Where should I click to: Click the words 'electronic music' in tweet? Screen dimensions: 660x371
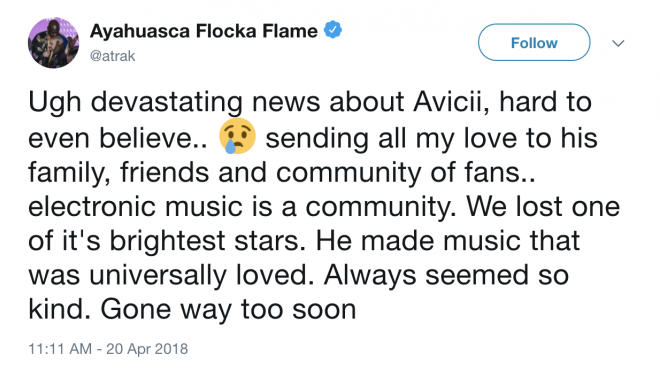coord(136,207)
